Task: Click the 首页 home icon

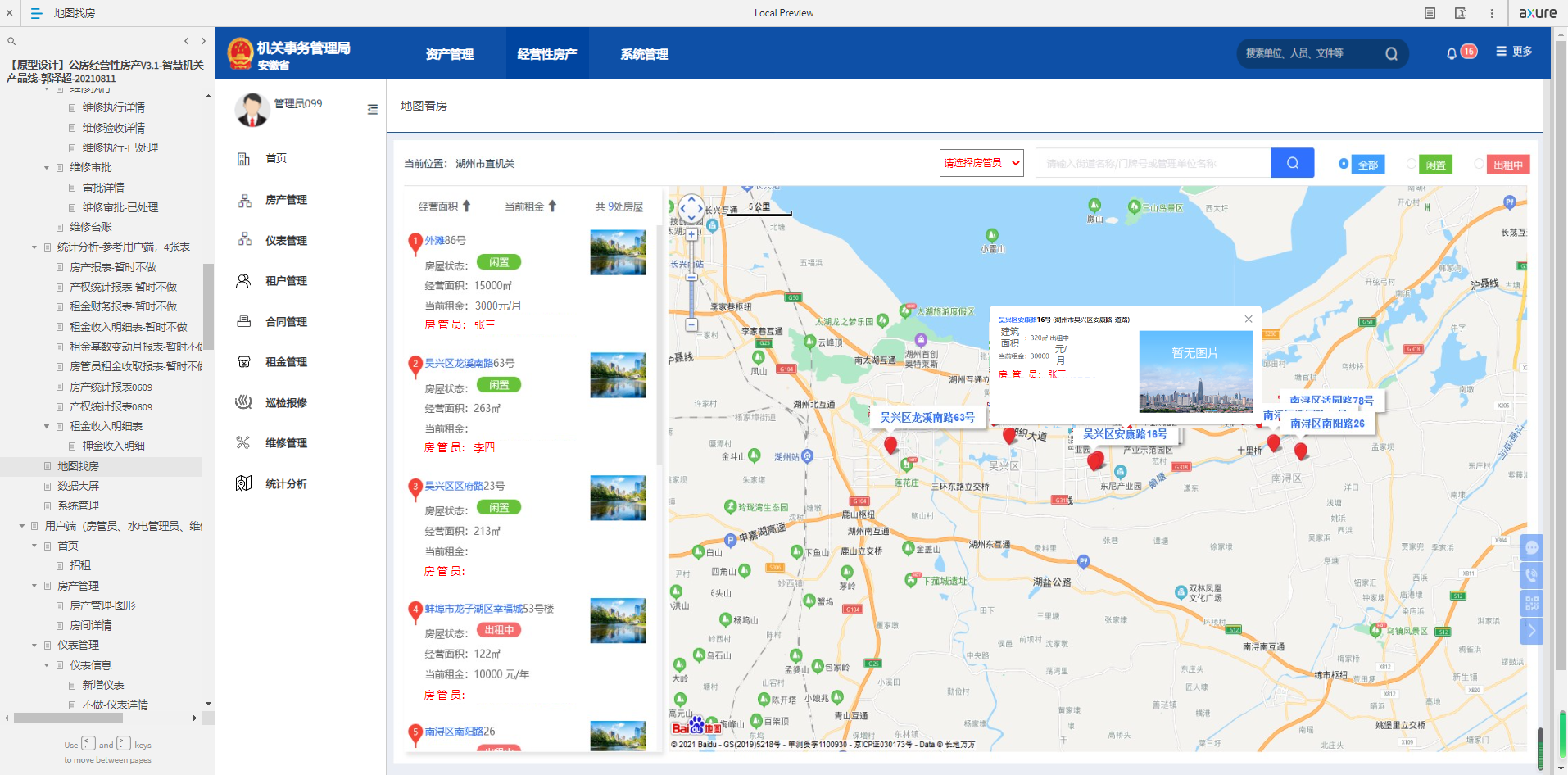Action: [243, 159]
